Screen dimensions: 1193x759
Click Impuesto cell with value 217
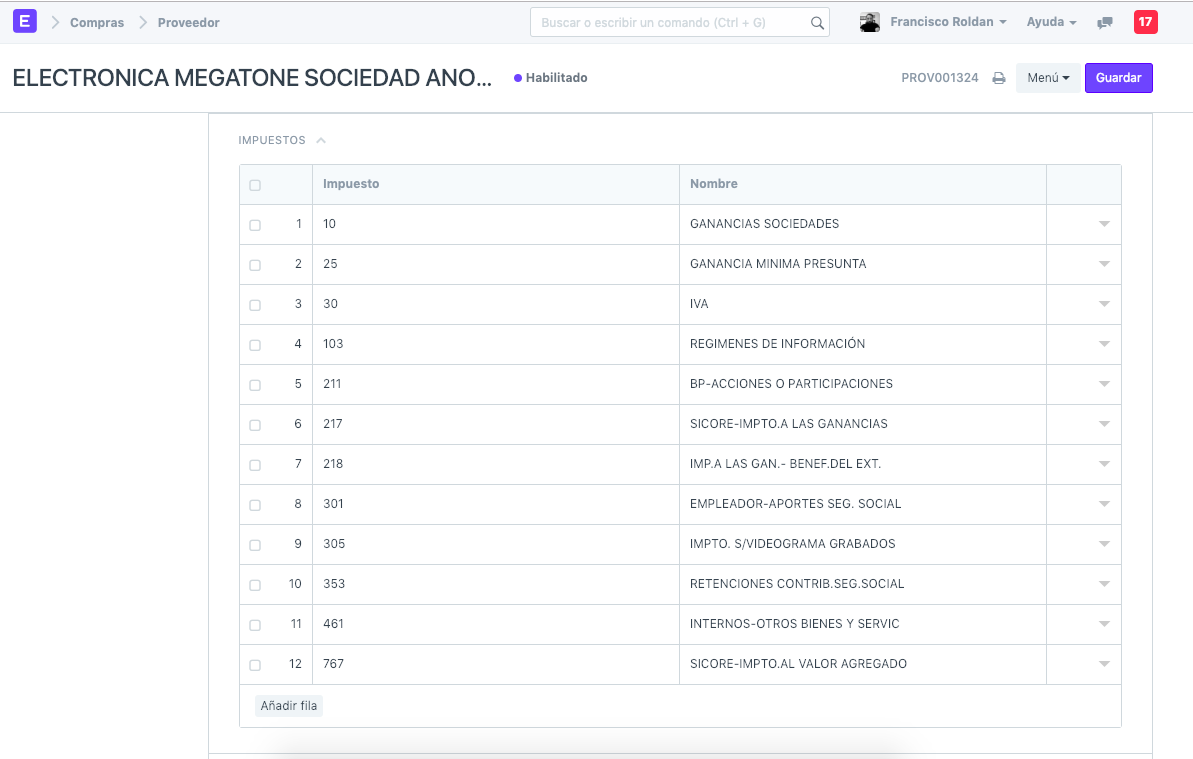(495, 424)
